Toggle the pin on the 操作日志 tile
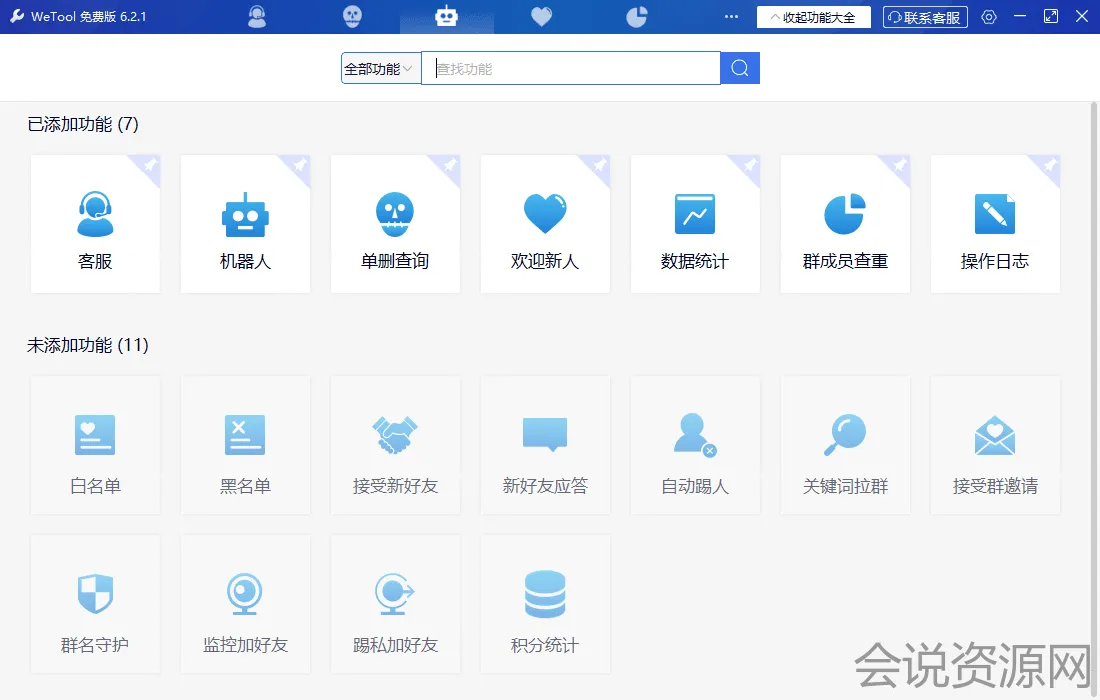The image size is (1100, 700). point(1049,165)
